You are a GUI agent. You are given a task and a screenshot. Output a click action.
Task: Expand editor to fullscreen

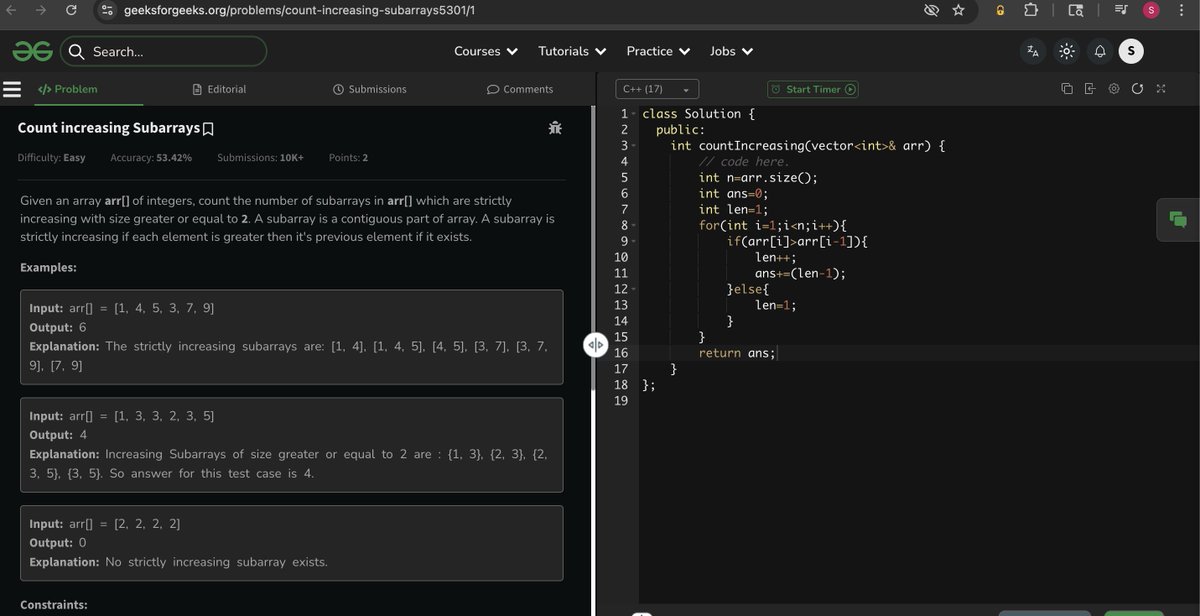(1161, 89)
